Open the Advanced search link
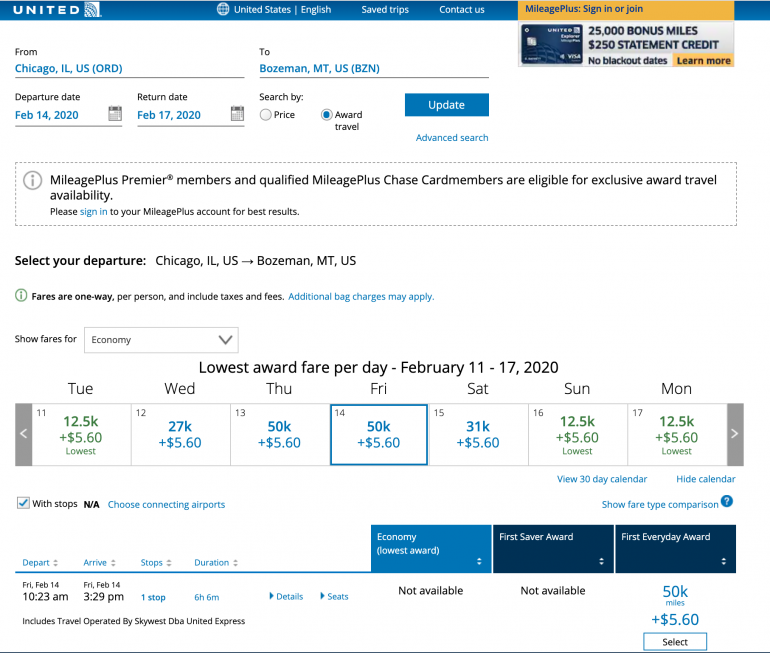Screen dimensions: 770x653 [452, 138]
